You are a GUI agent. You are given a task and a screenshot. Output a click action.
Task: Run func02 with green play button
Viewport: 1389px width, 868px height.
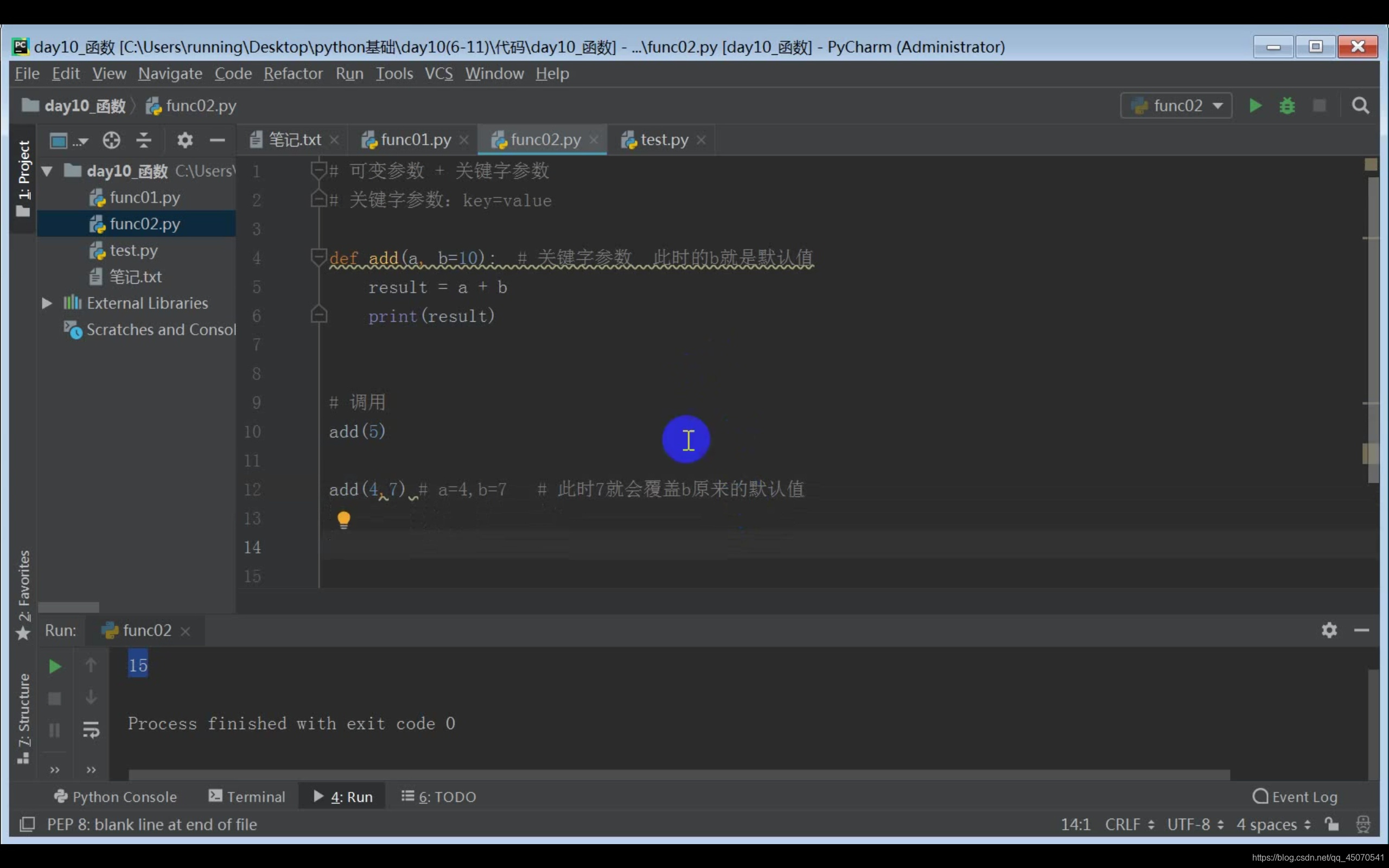[1254, 106]
